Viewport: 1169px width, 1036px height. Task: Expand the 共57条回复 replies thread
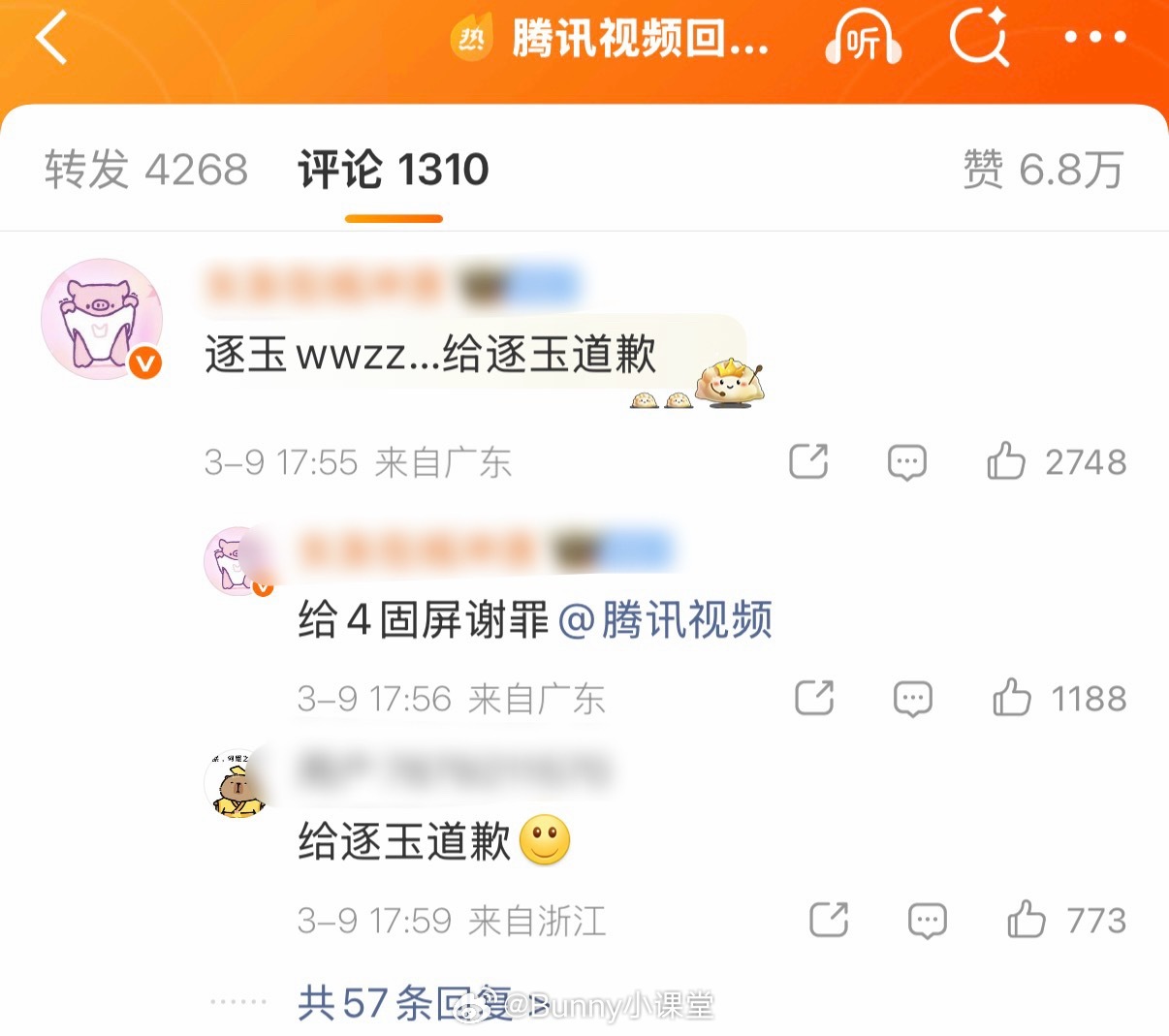click(405, 1003)
